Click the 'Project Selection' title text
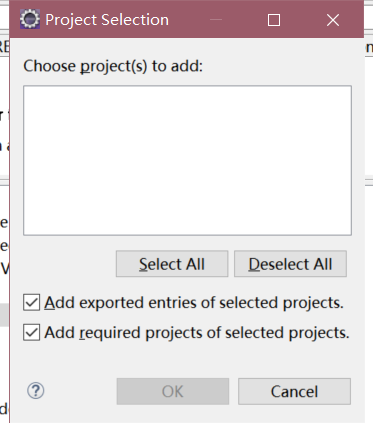The image size is (373, 432). pos(107,20)
